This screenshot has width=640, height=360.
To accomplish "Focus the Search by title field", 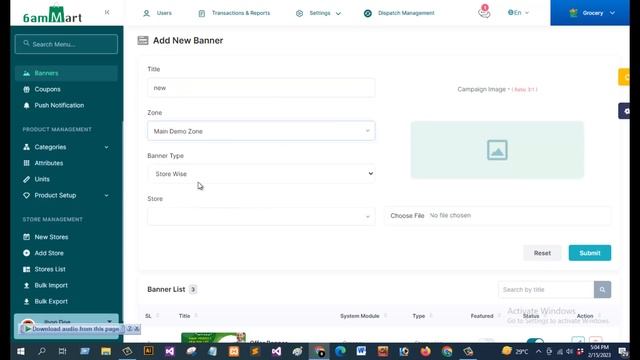I will [546, 290].
